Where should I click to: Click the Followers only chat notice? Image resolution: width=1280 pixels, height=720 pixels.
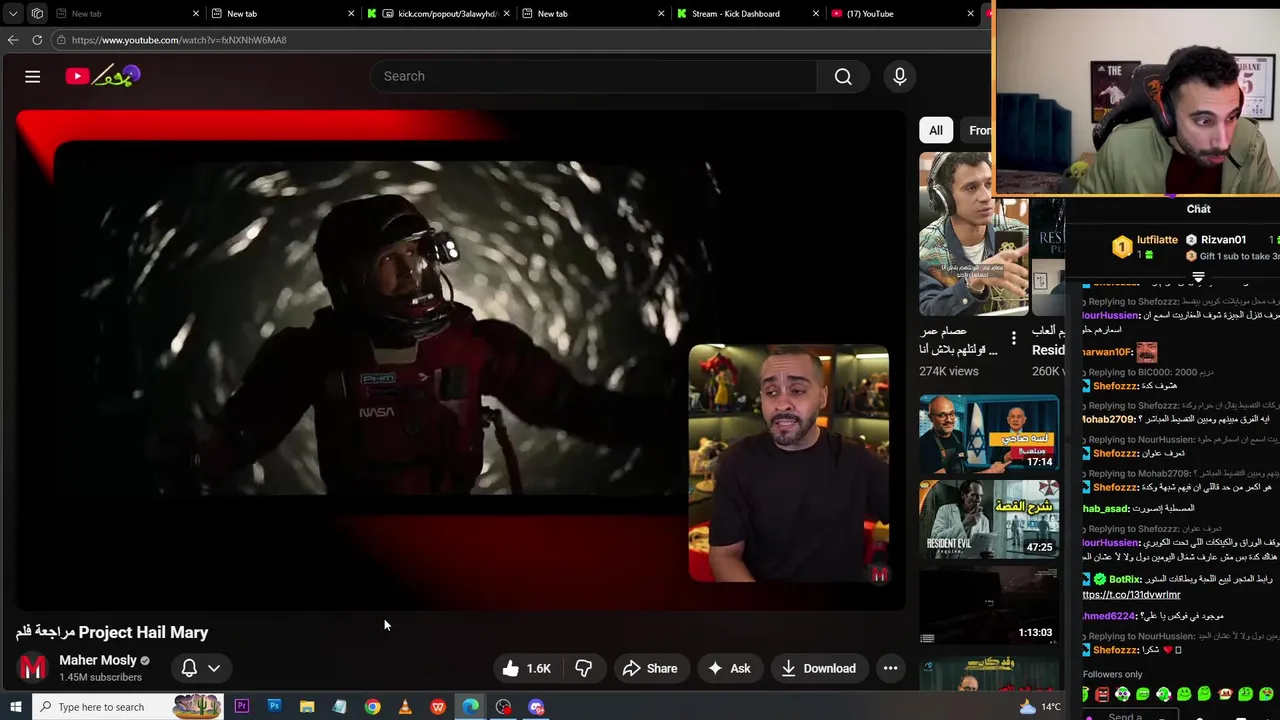(x=1112, y=674)
